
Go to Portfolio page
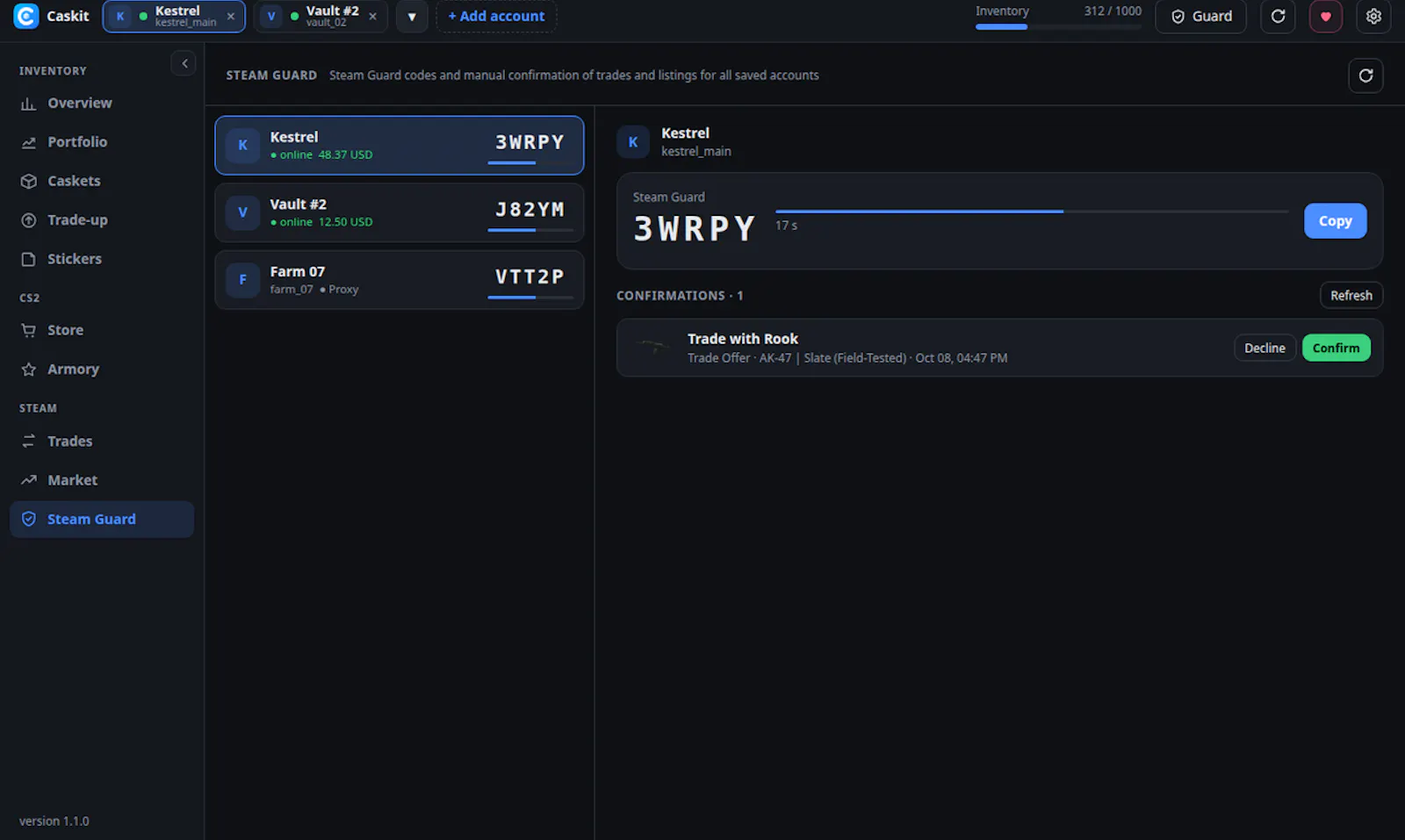point(102,142)
